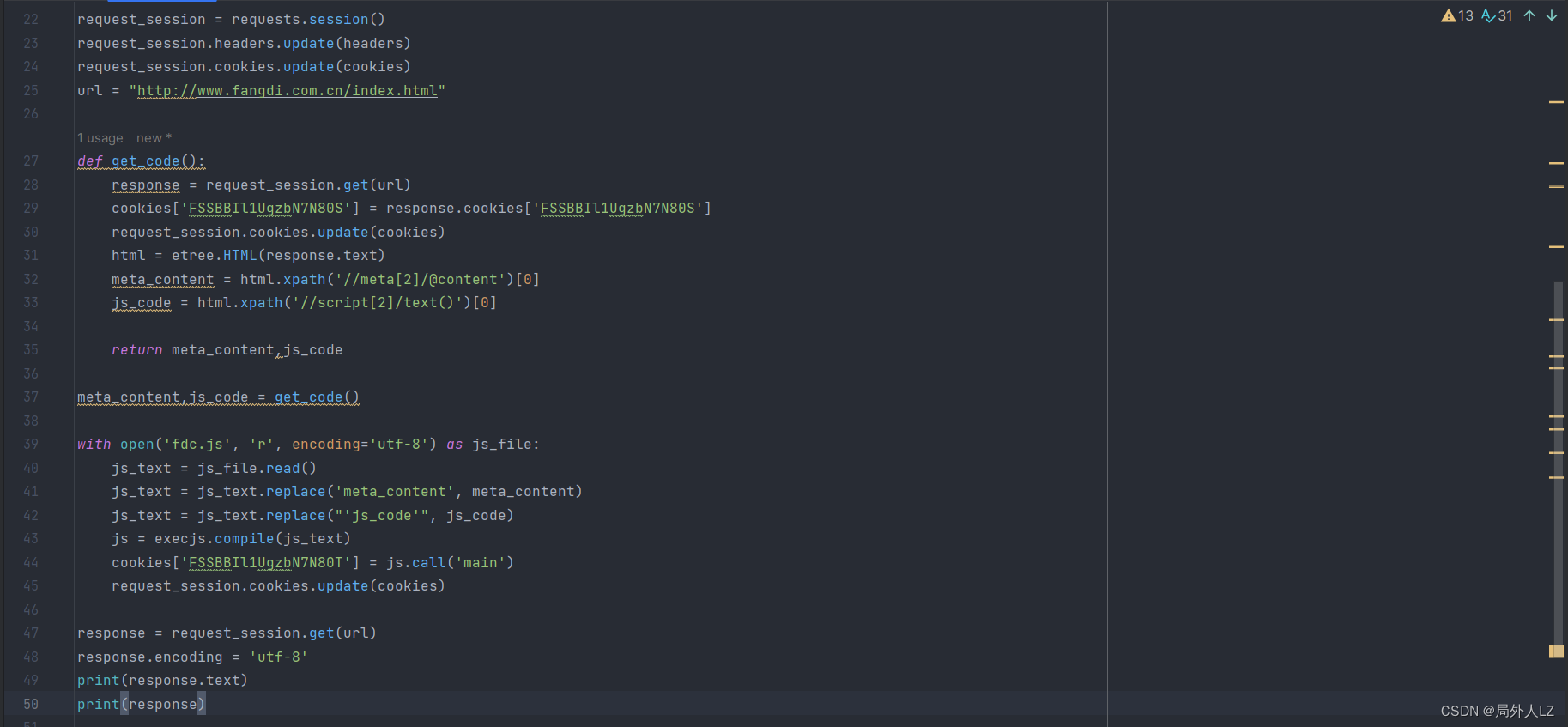Click line number 22 in gutter
This screenshot has height=727, width=1568.
tap(31, 19)
